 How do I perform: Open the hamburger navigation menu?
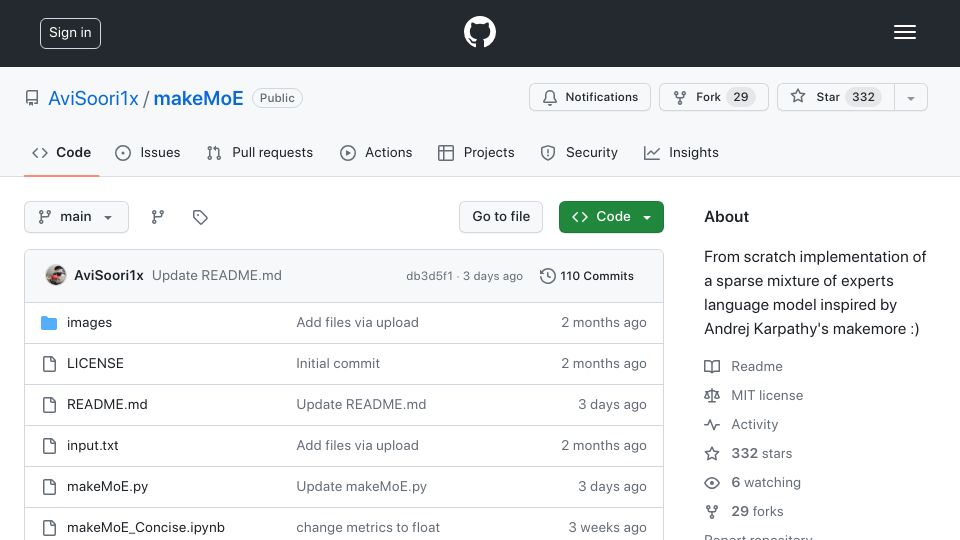coord(904,32)
